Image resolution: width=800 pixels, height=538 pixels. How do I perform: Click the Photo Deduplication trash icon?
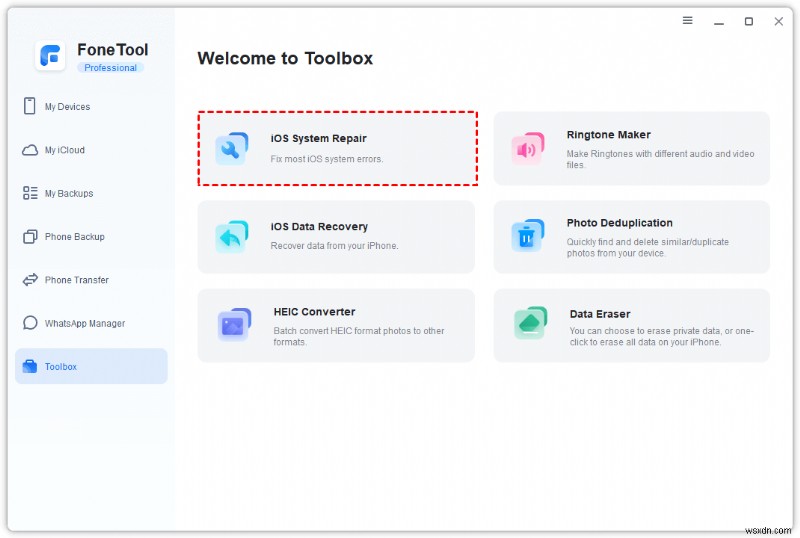click(x=528, y=235)
